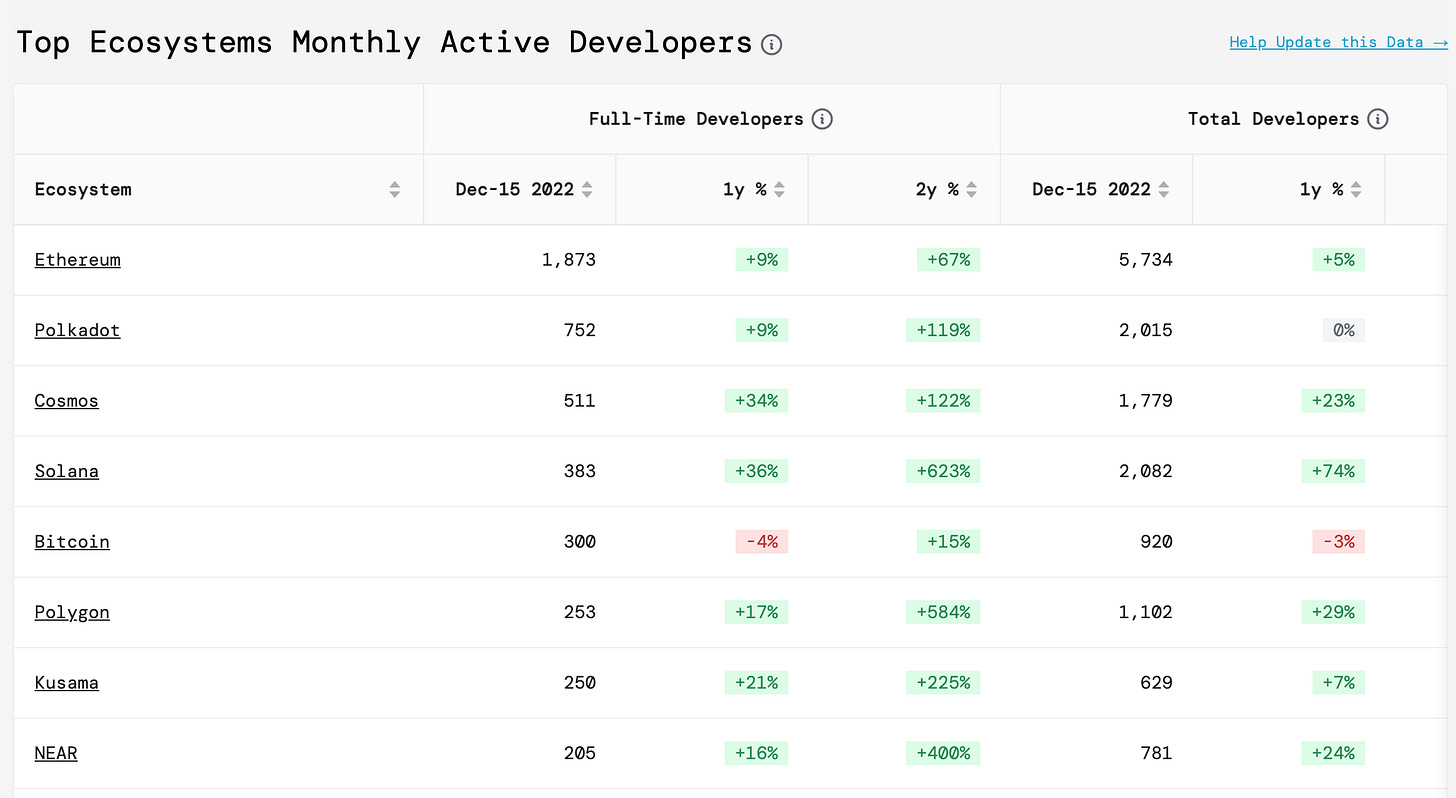1456x798 pixels.
Task: Select NEAR total developers 781
Action: [x=1156, y=753]
